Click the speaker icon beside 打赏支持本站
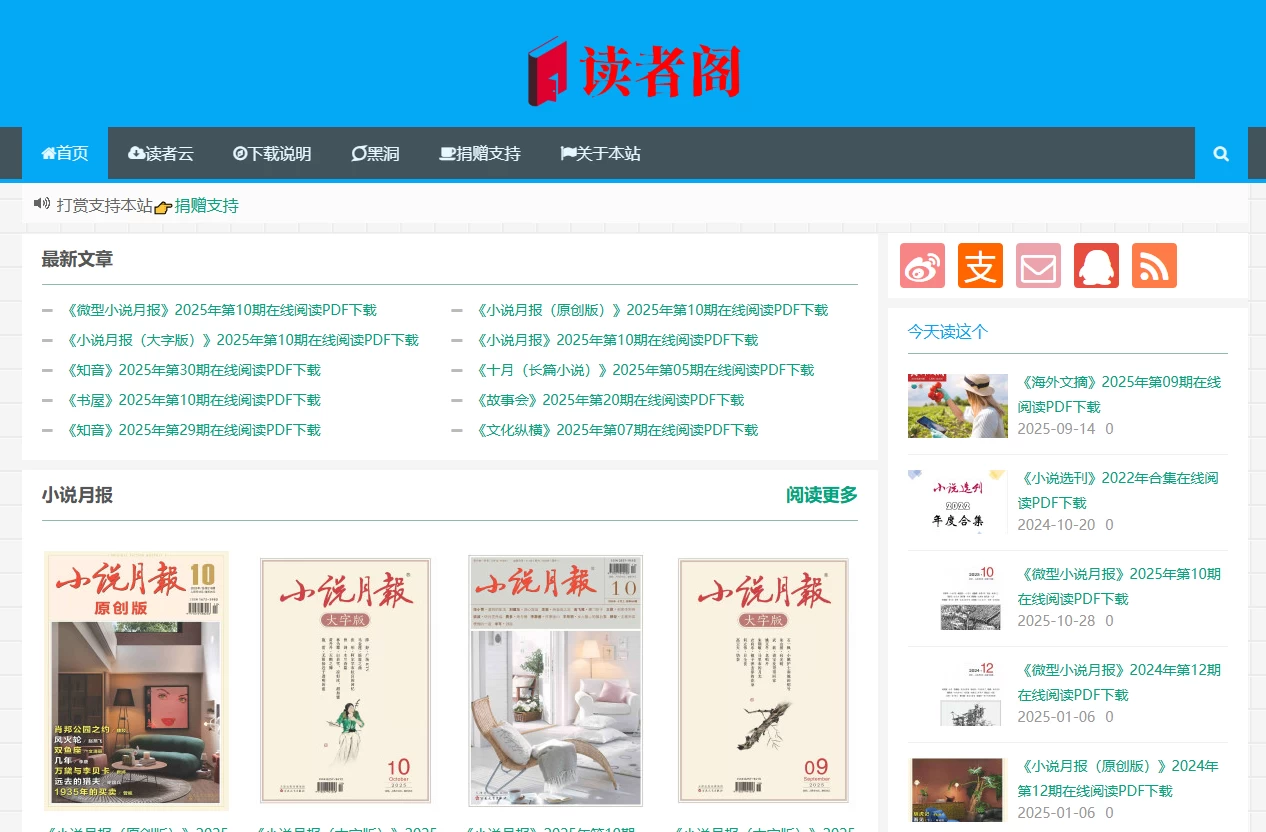 pyautogui.click(x=41, y=203)
